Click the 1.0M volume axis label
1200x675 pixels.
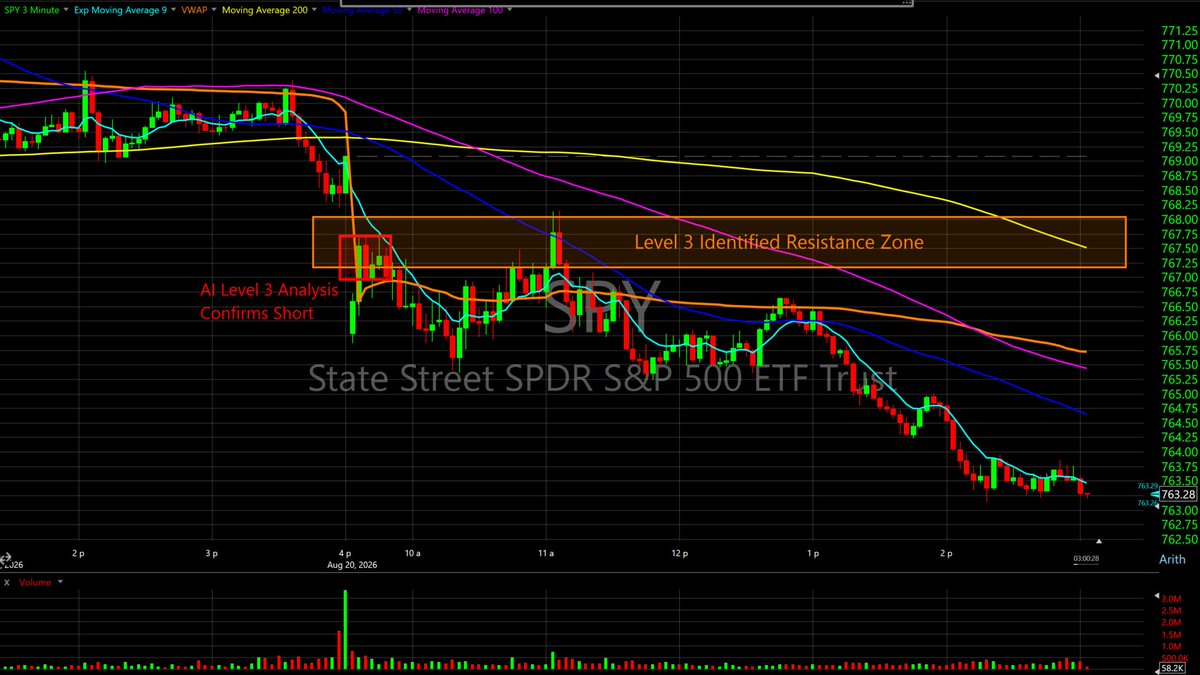pos(1171,646)
